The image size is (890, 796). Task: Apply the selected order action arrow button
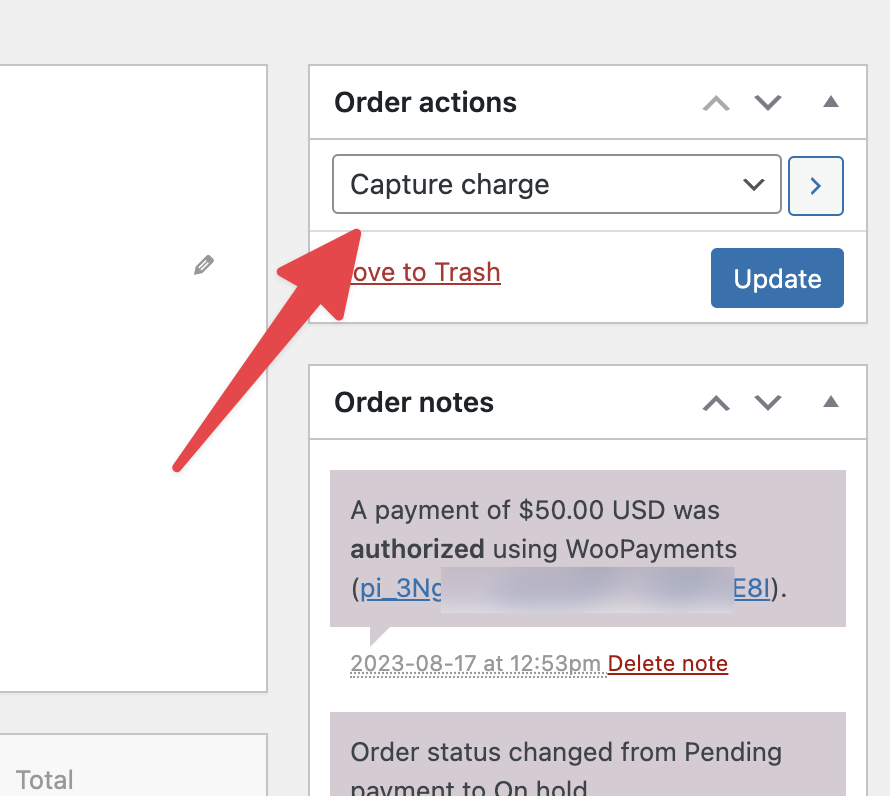click(815, 185)
